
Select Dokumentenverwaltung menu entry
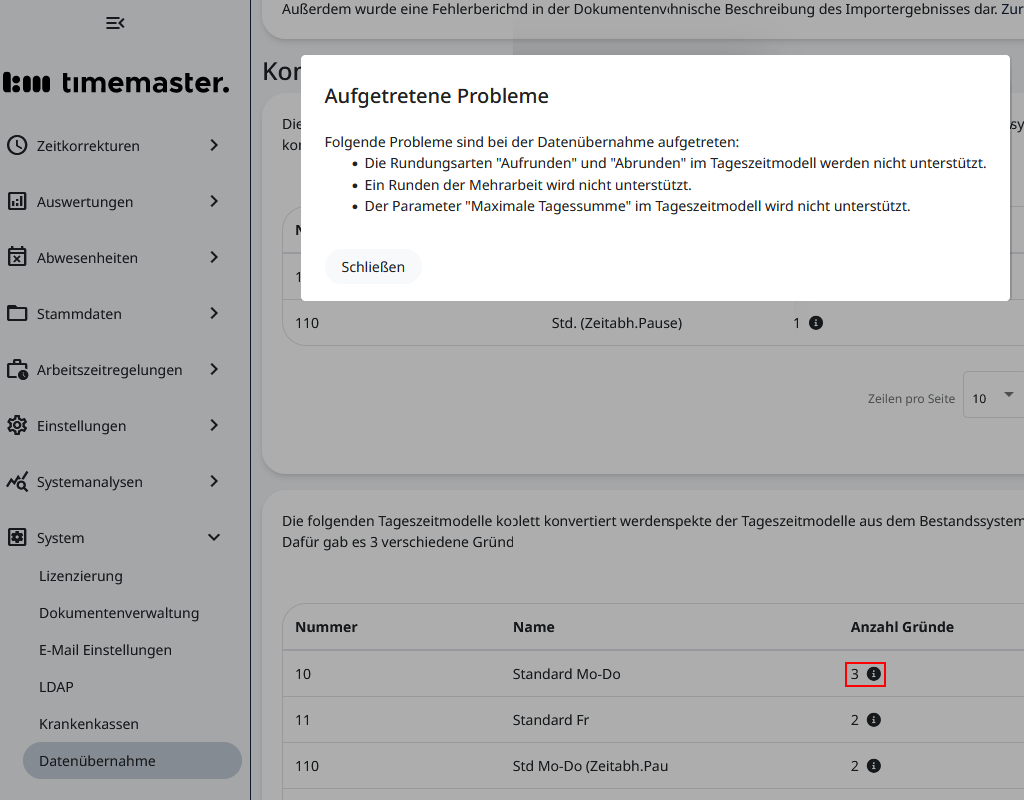[x=119, y=613]
